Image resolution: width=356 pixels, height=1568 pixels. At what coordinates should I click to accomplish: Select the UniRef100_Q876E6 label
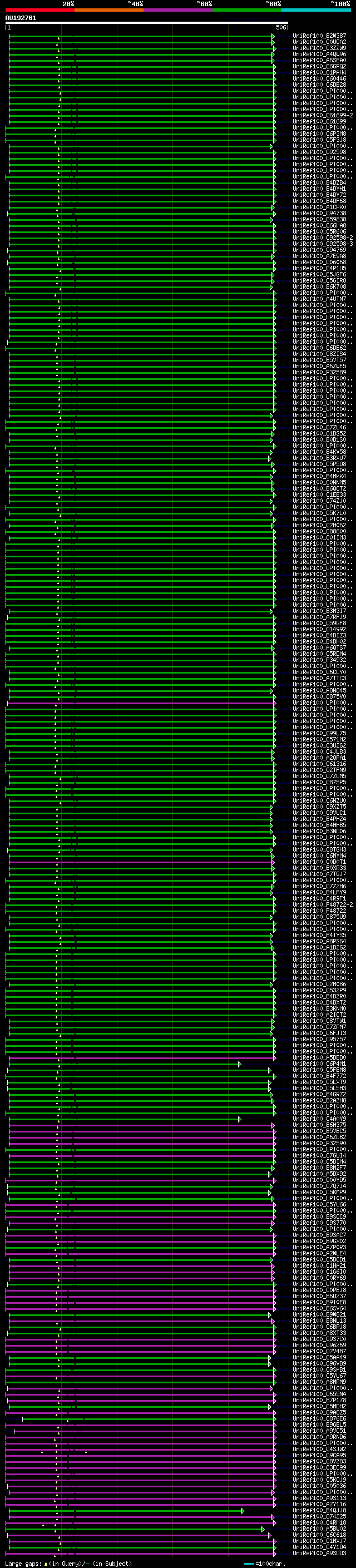(319, 1418)
